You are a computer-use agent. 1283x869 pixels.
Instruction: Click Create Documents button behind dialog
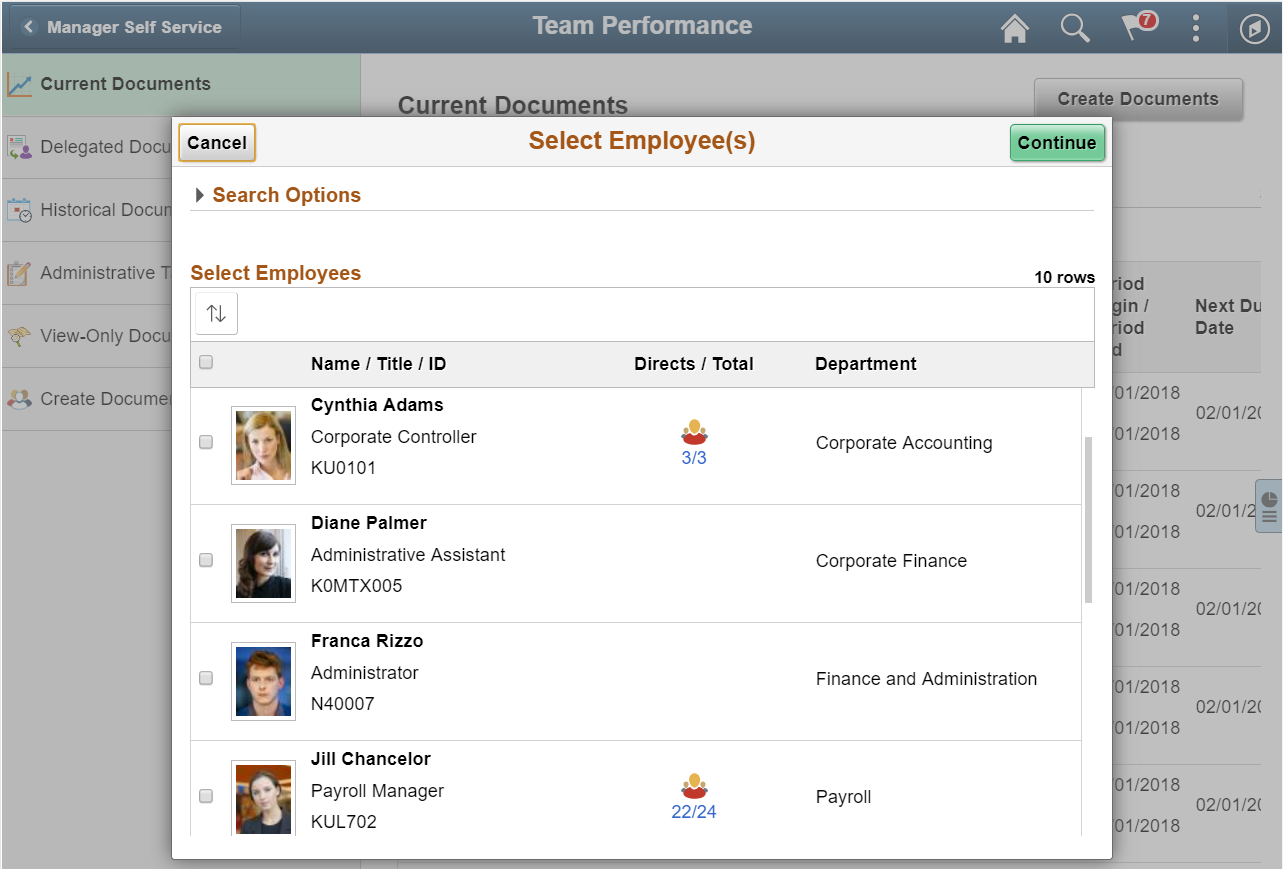1138,98
